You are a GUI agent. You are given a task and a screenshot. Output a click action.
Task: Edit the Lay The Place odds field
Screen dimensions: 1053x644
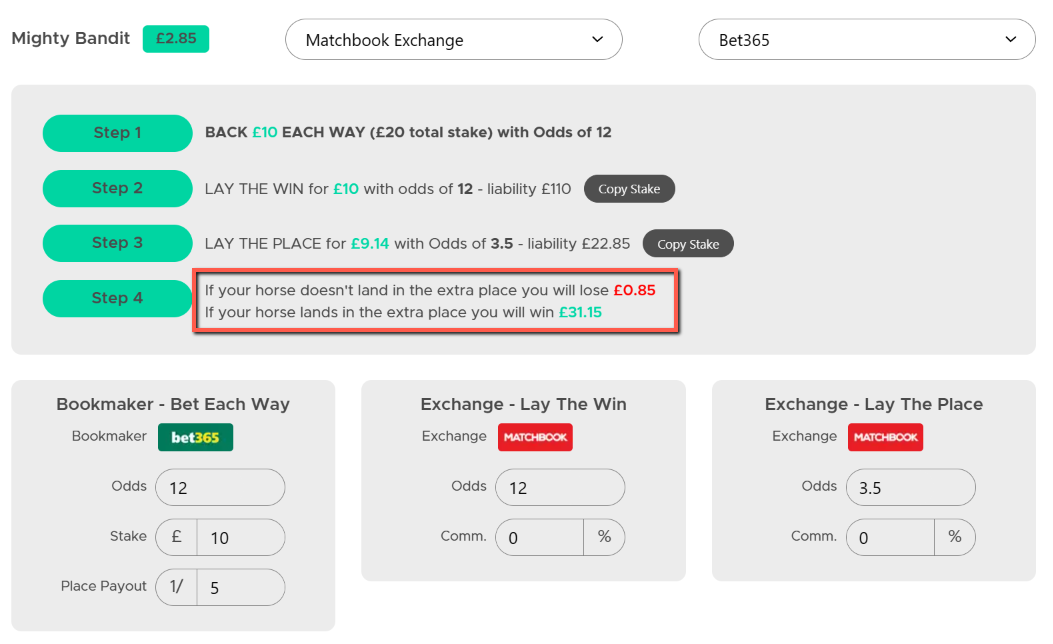[x=911, y=488]
